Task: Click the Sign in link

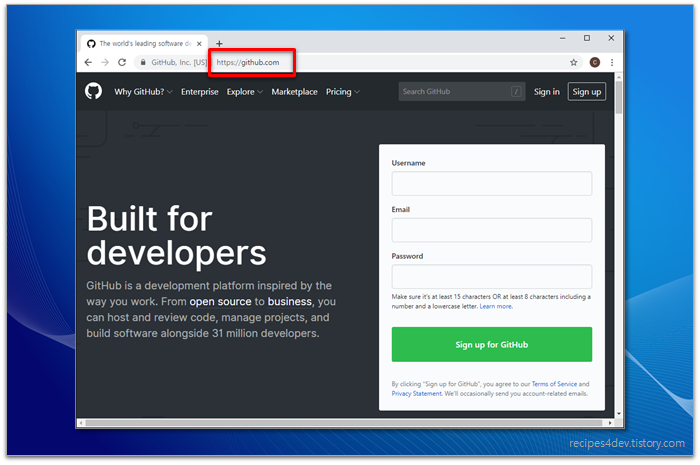Action: [546, 92]
